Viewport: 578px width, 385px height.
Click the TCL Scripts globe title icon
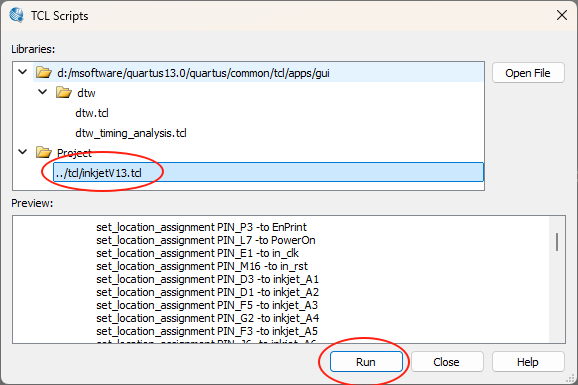[17, 15]
